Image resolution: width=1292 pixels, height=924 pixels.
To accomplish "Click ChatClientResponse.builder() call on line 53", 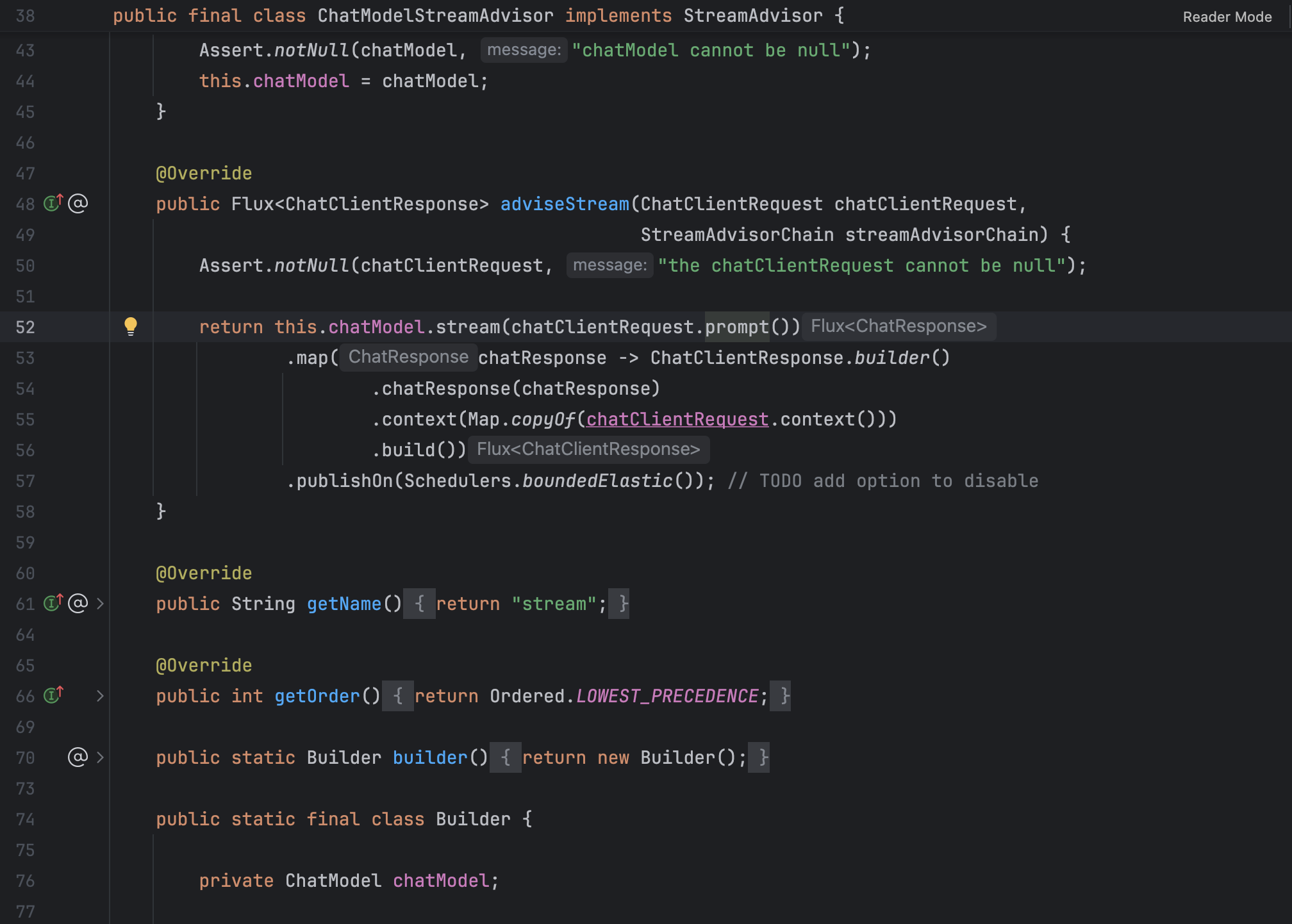I will tap(800, 358).
